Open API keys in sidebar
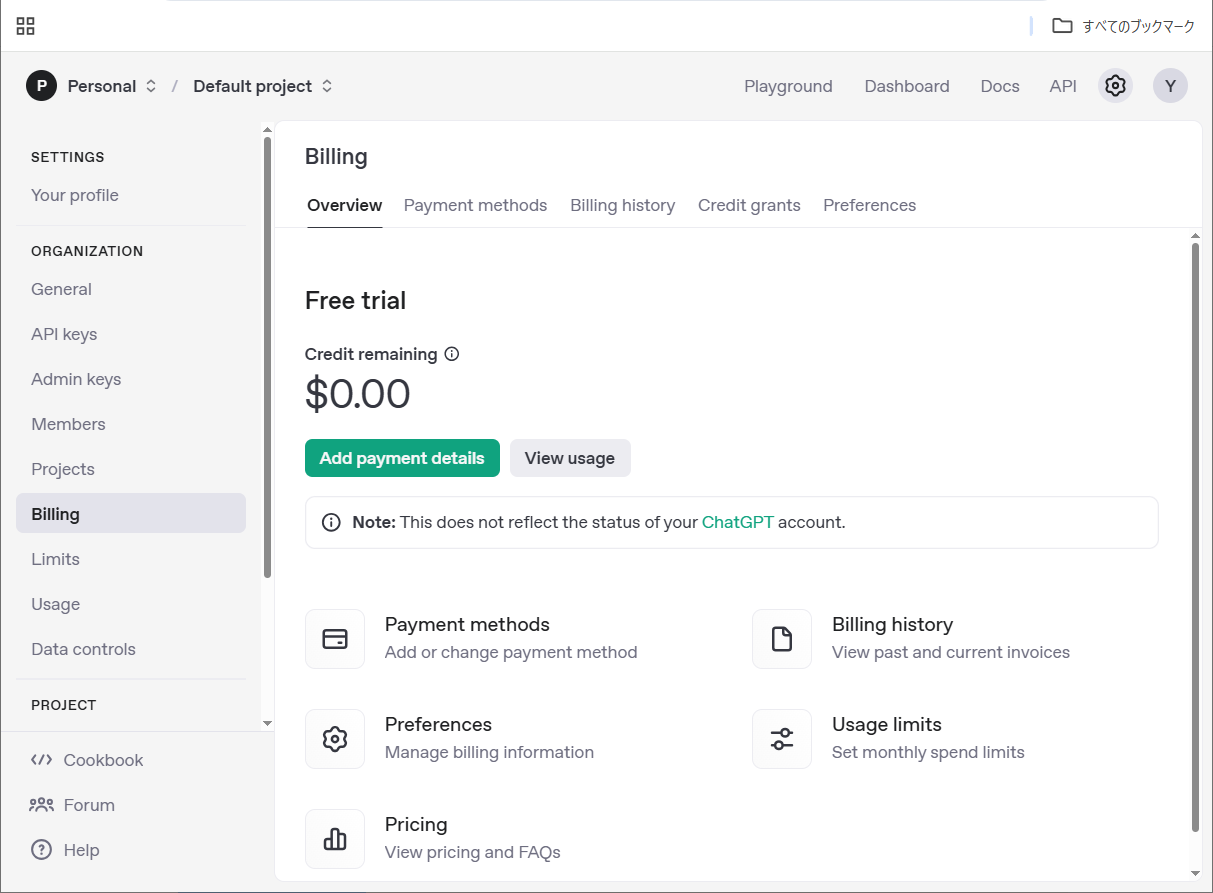The height and width of the screenshot is (893, 1213). [x=64, y=334]
